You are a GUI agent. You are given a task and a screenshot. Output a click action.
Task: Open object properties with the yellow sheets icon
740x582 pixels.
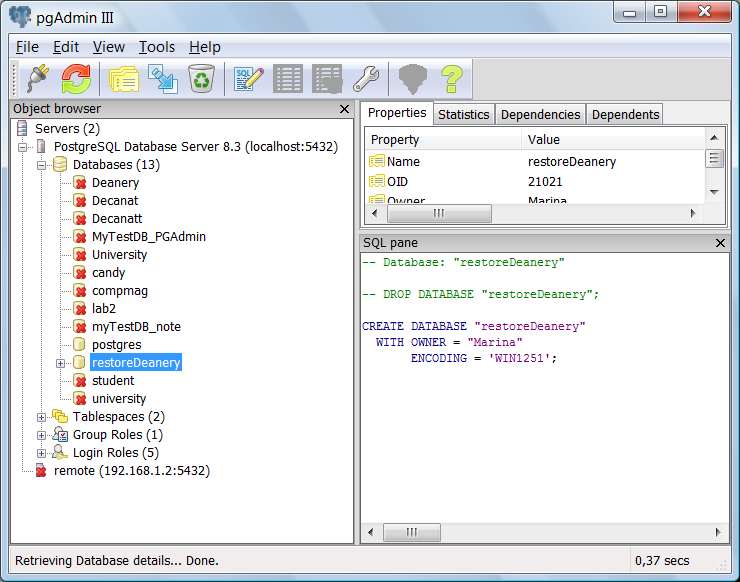[x=124, y=79]
